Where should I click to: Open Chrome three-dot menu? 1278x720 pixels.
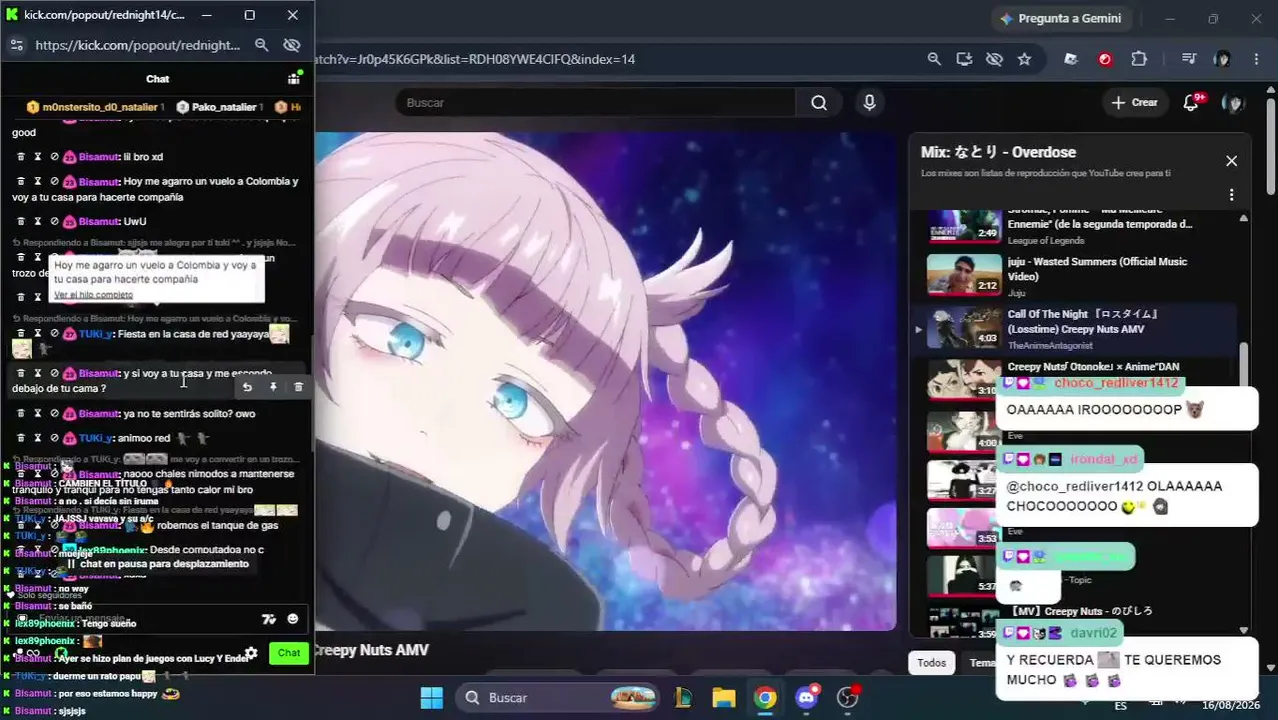[1256, 59]
